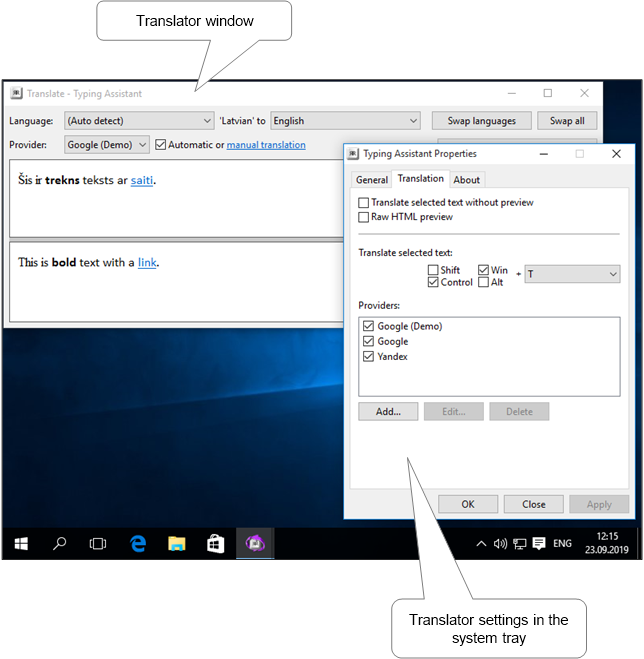Open the English target language dropdown
This screenshot has height=659, width=644.
click(345, 121)
